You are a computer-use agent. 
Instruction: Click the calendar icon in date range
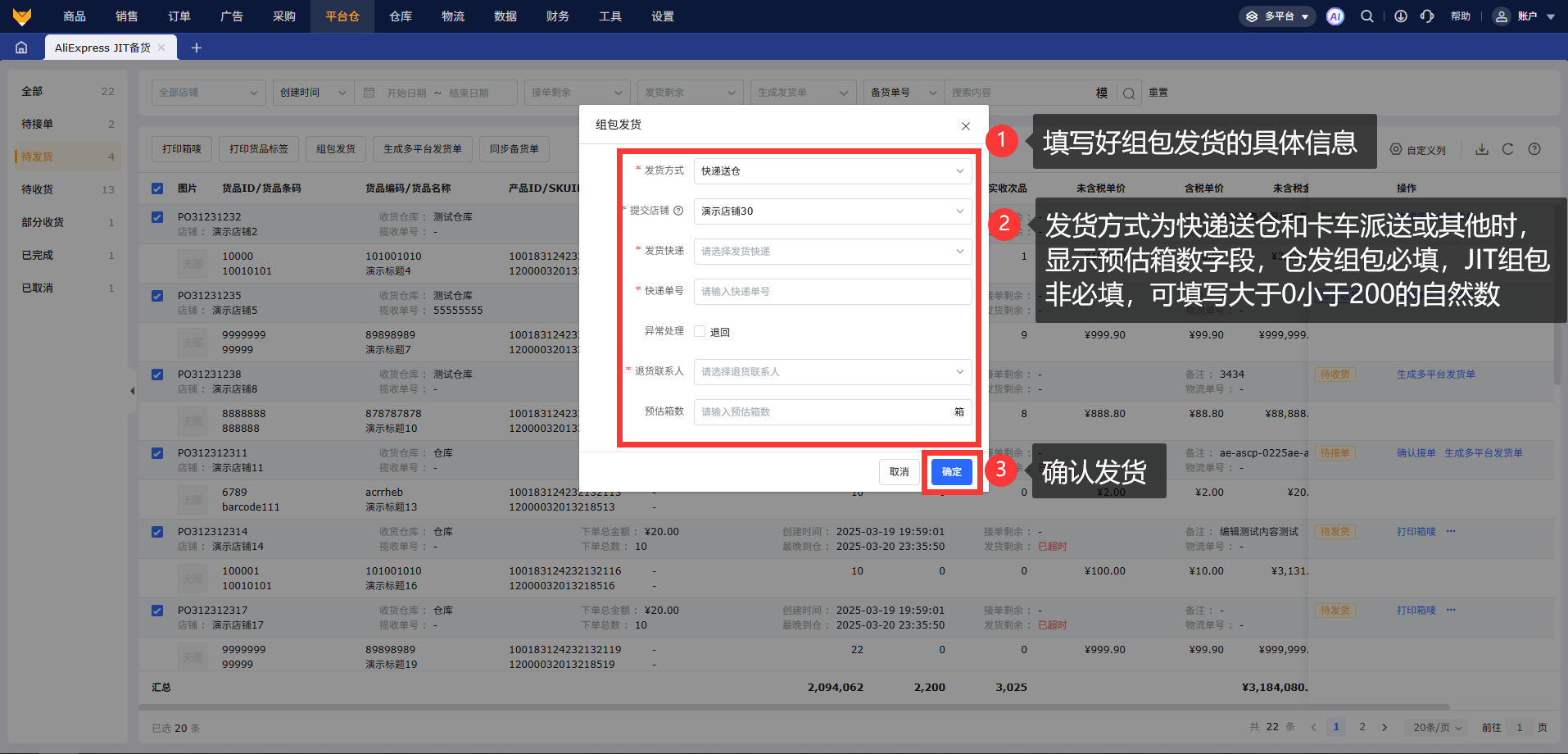tap(369, 93)
